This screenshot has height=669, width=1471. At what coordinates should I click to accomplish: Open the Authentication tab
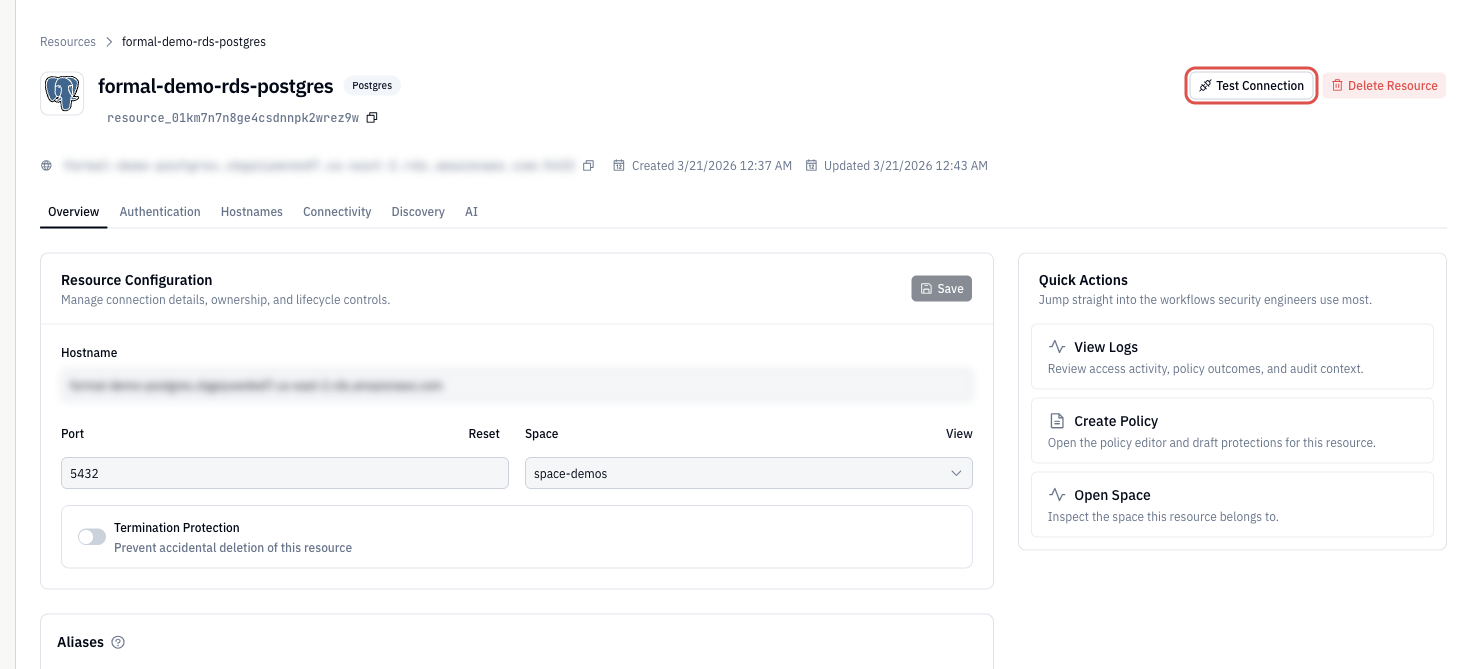(160, 212)
